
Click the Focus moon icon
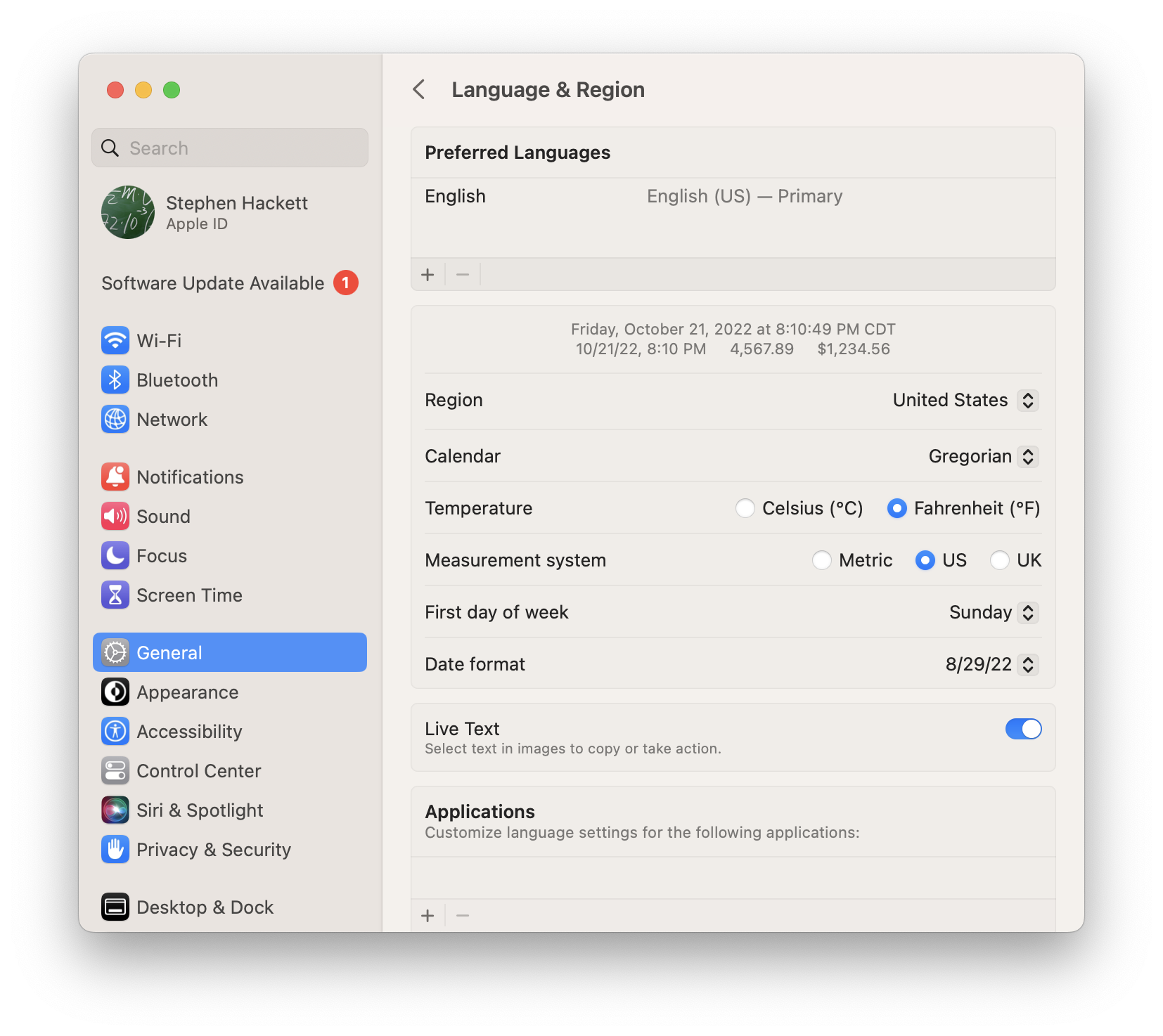click(x=115, y=556)
